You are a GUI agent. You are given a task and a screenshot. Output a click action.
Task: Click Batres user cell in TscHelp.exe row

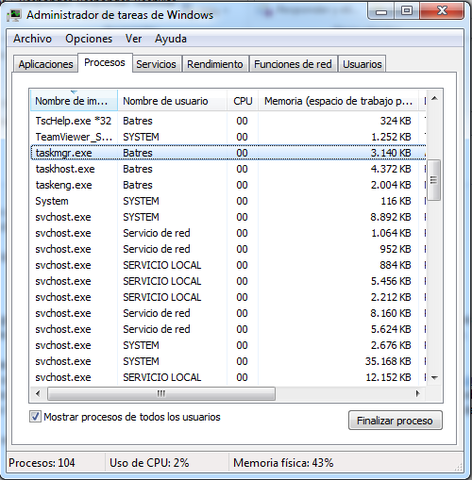[138, 121]
